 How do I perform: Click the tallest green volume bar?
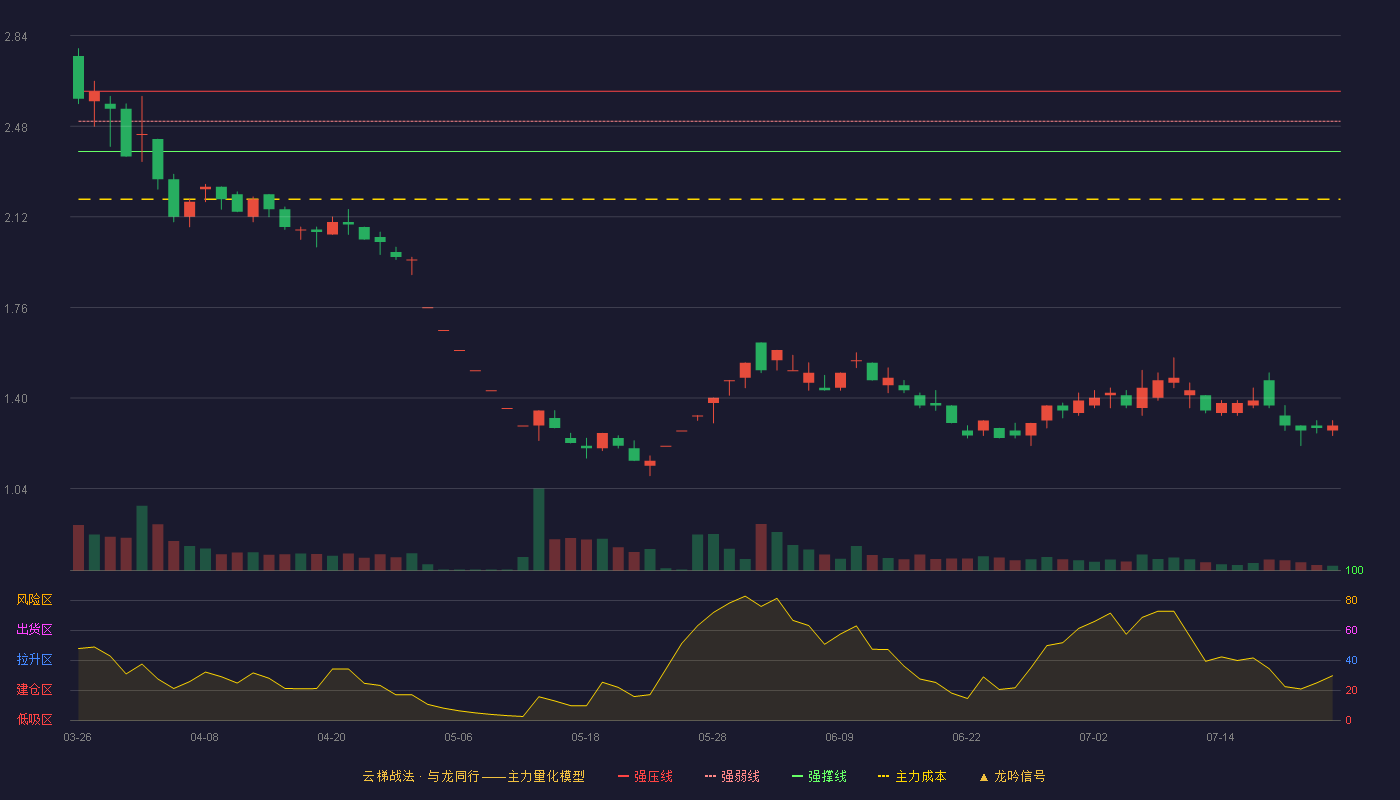click(539, 529)
